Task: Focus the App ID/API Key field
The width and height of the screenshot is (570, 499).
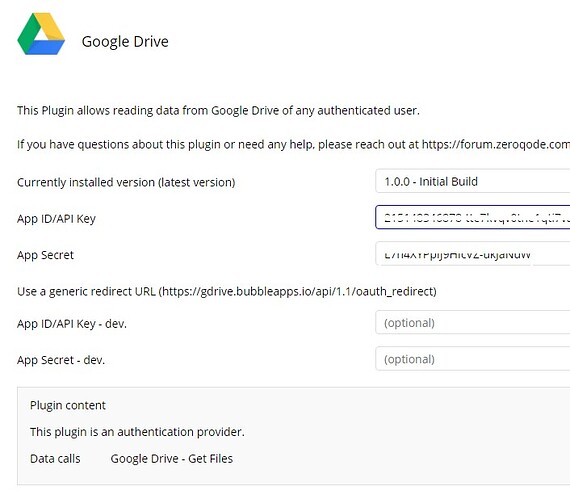Action: tap(473, 217)
